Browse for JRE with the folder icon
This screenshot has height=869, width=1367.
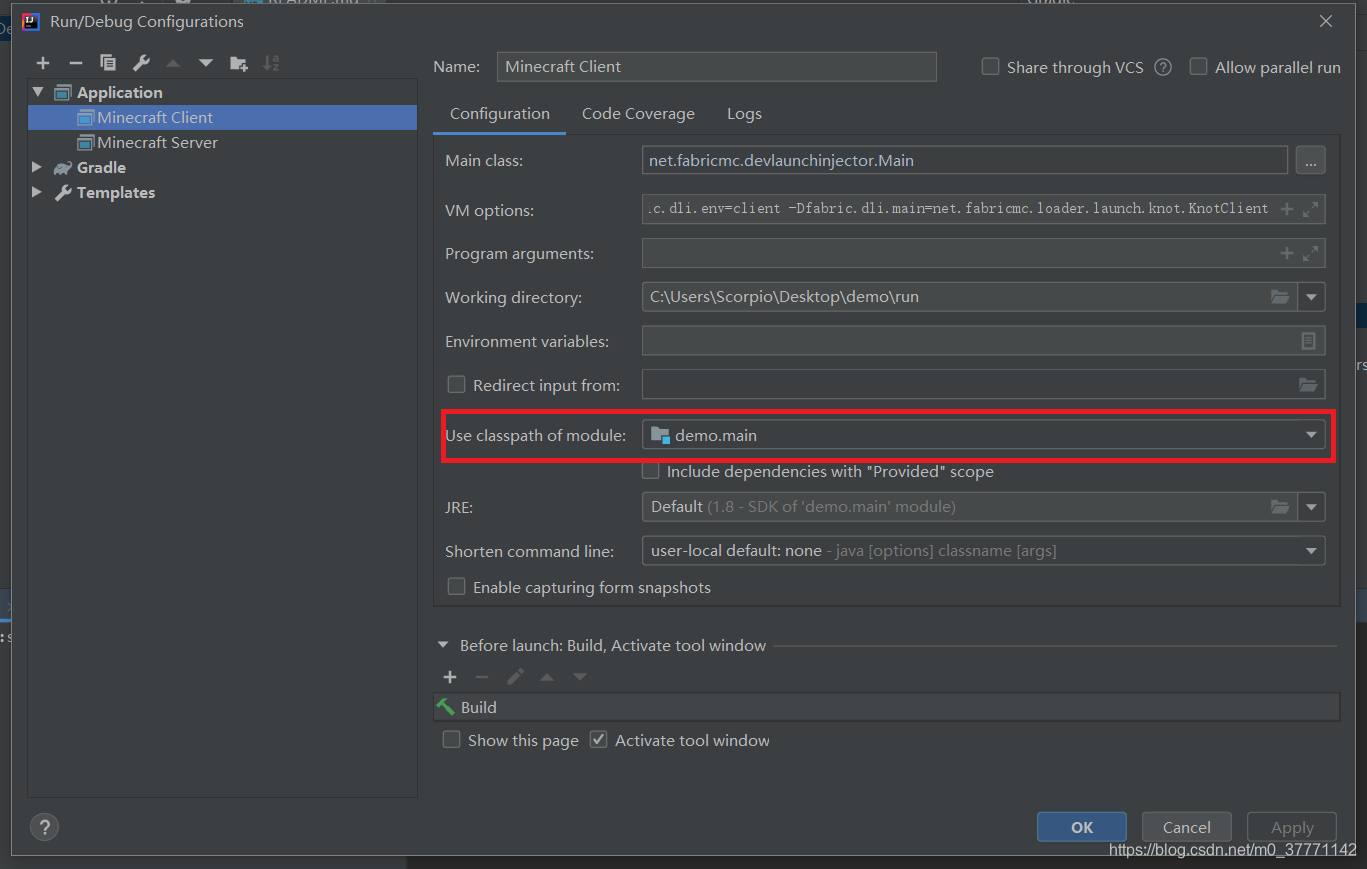pos(1280,507)
